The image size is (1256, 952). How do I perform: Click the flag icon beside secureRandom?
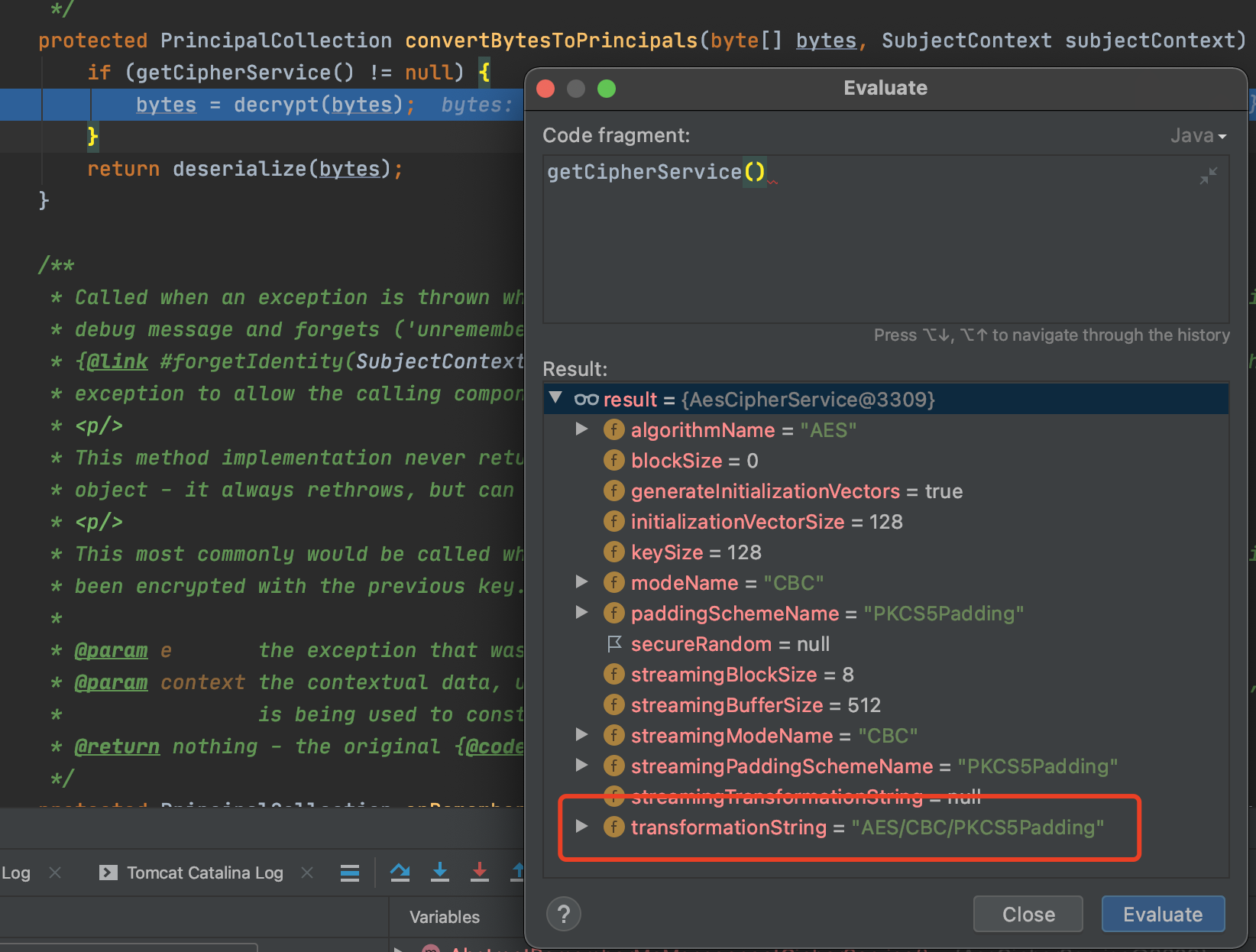(613, 644)
